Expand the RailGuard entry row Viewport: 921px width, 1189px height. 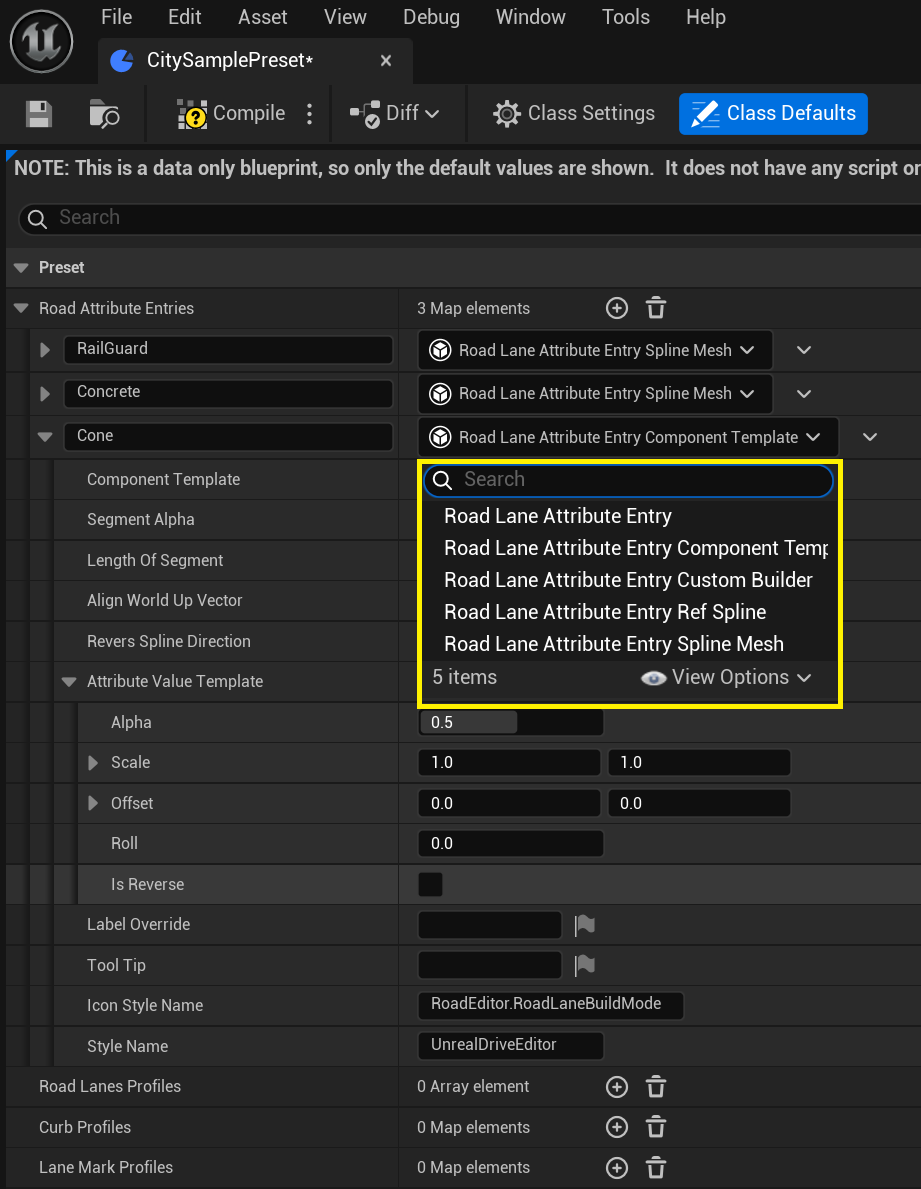tap(45, 350)
